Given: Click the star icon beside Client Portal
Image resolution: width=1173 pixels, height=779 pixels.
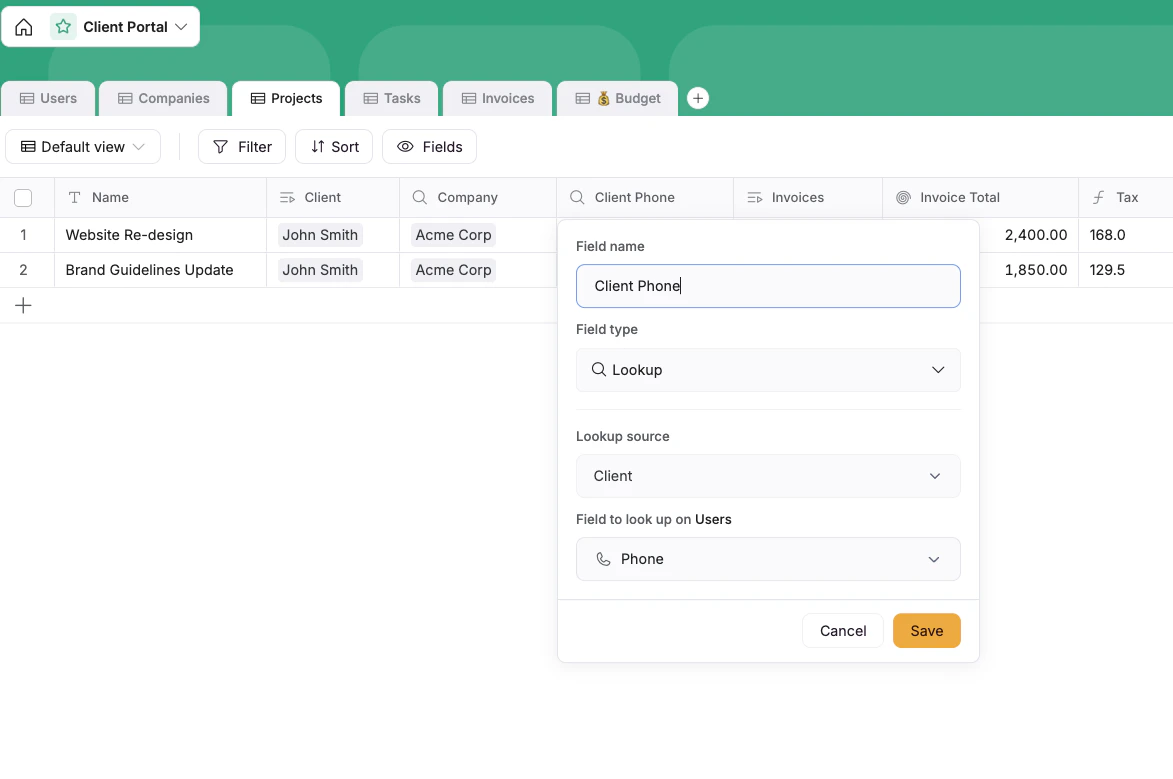Looking at the screenshot, I should coord(64,27).
